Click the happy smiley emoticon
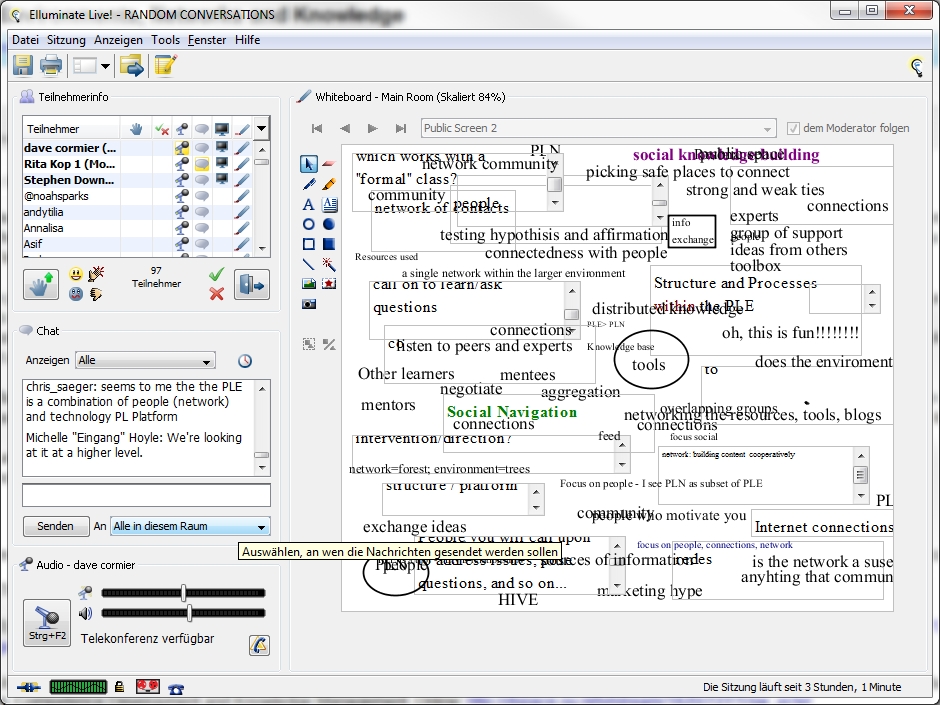This screenshot has height=705, width=940. click(76, 275)
